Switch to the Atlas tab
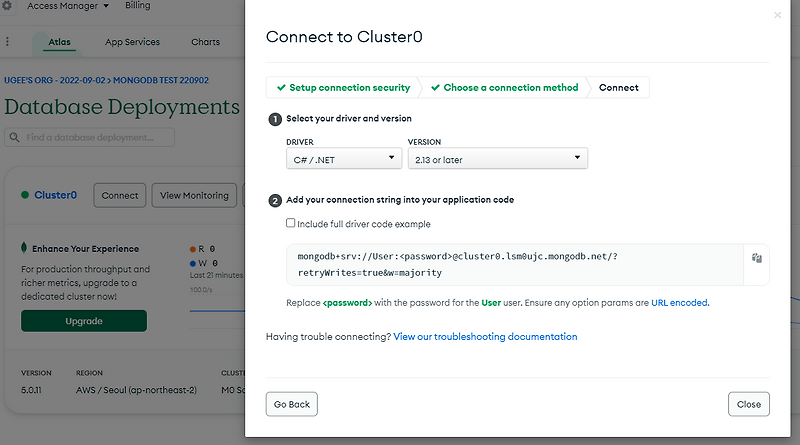 click(58, 42)
